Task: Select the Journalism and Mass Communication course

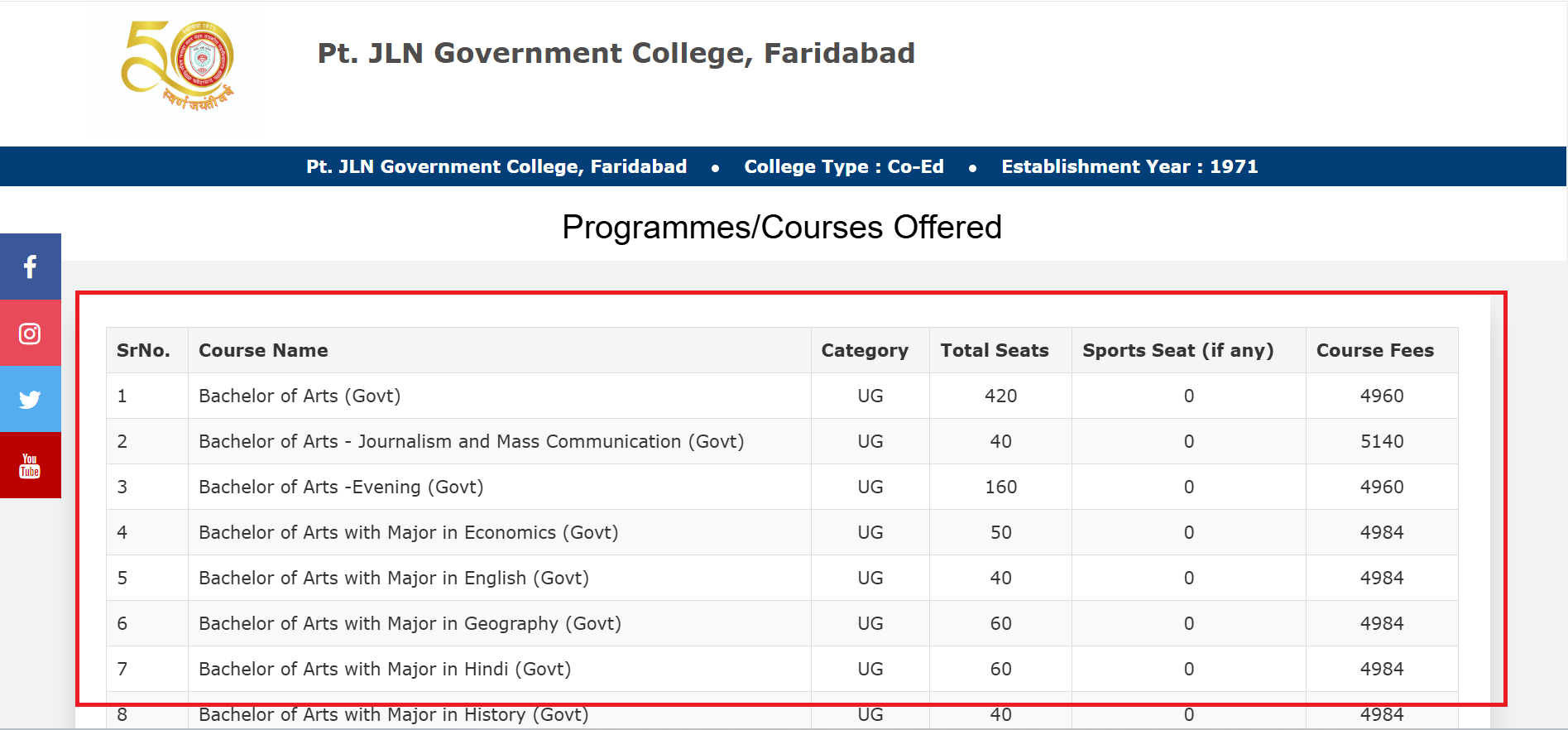Action: [x=471, y=441]
